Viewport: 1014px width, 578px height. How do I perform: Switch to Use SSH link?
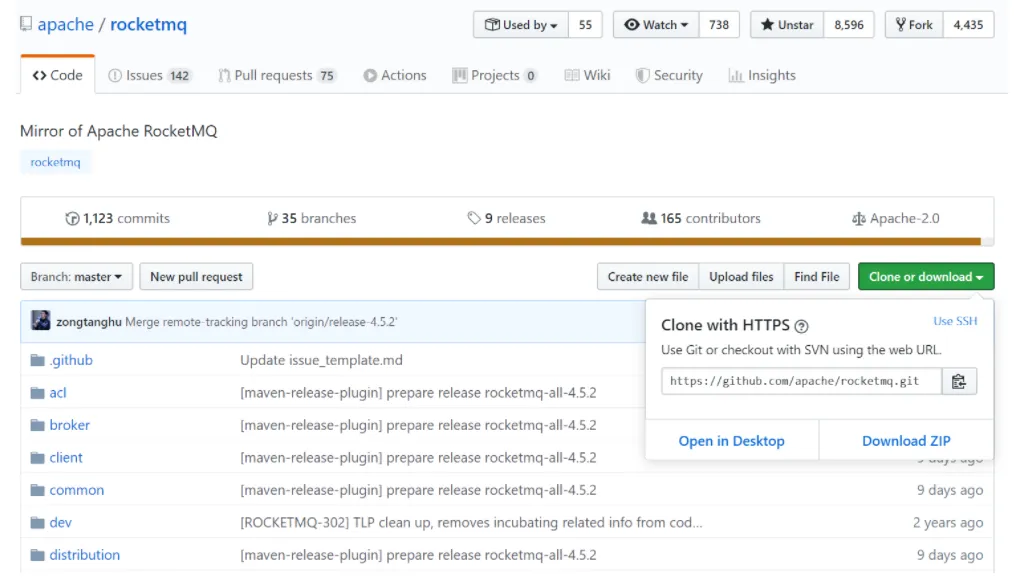click(955, 321)
